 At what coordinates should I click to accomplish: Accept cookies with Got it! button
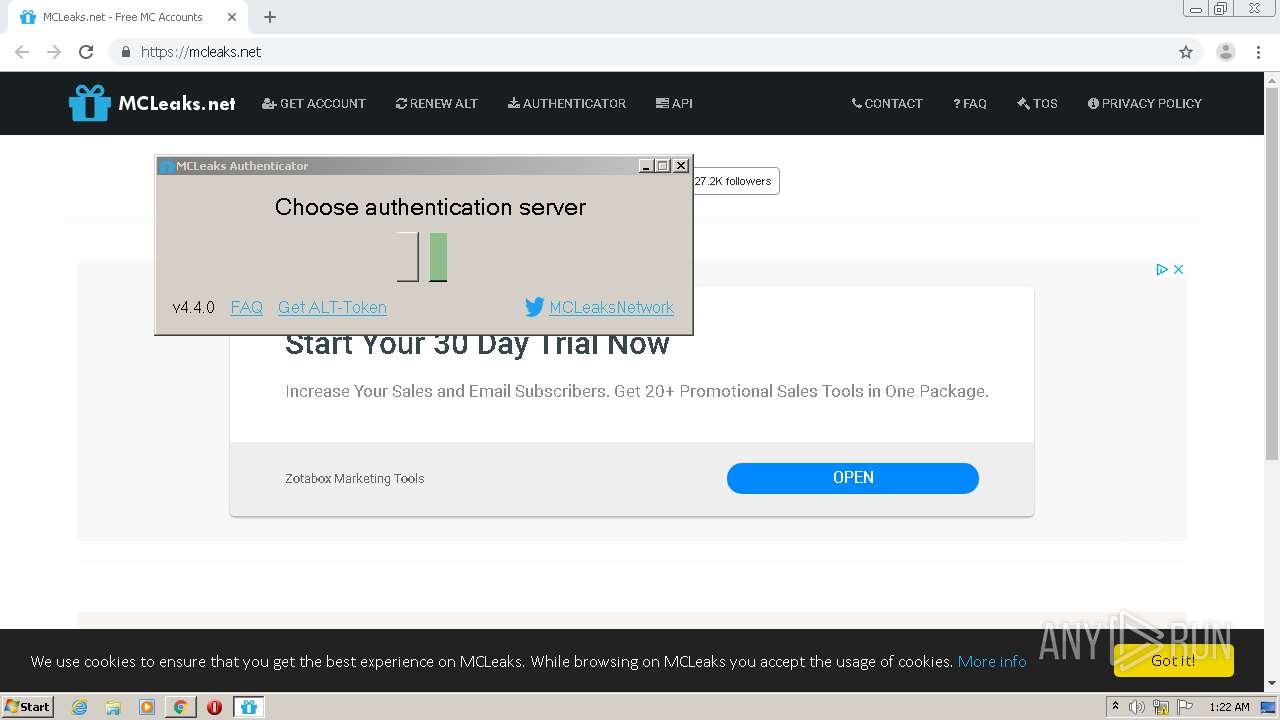(x=1173, y=660)
